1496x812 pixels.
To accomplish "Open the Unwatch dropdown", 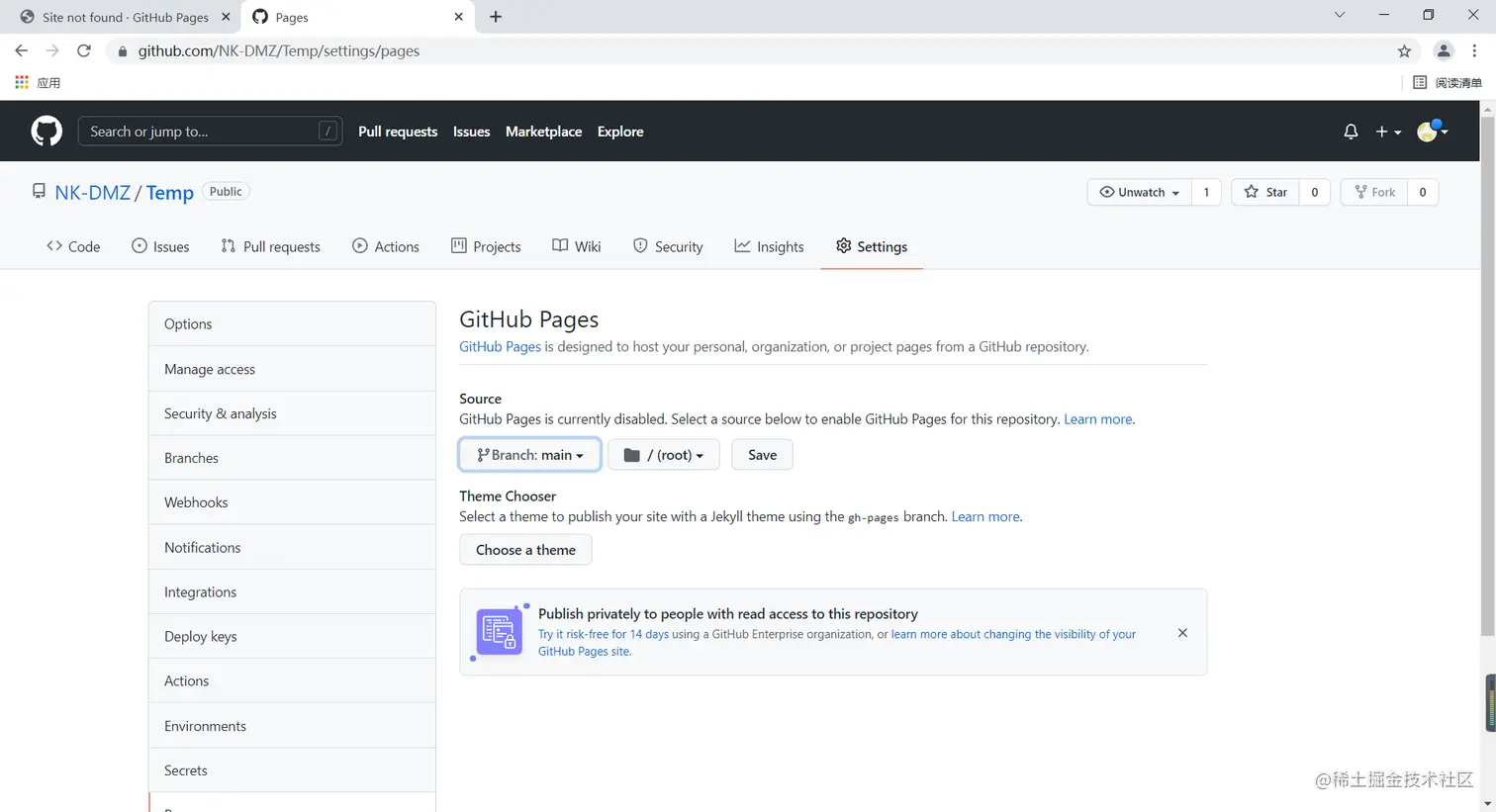I will pyautogui.click(x=1140, y=192).
